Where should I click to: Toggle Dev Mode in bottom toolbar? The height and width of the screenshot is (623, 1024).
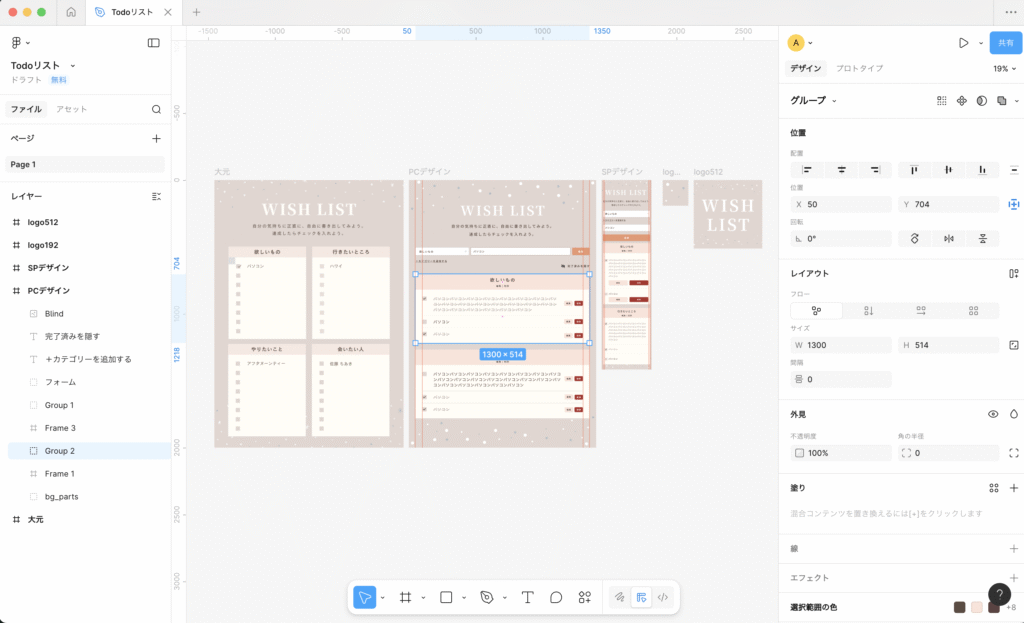tap(662, 597)
